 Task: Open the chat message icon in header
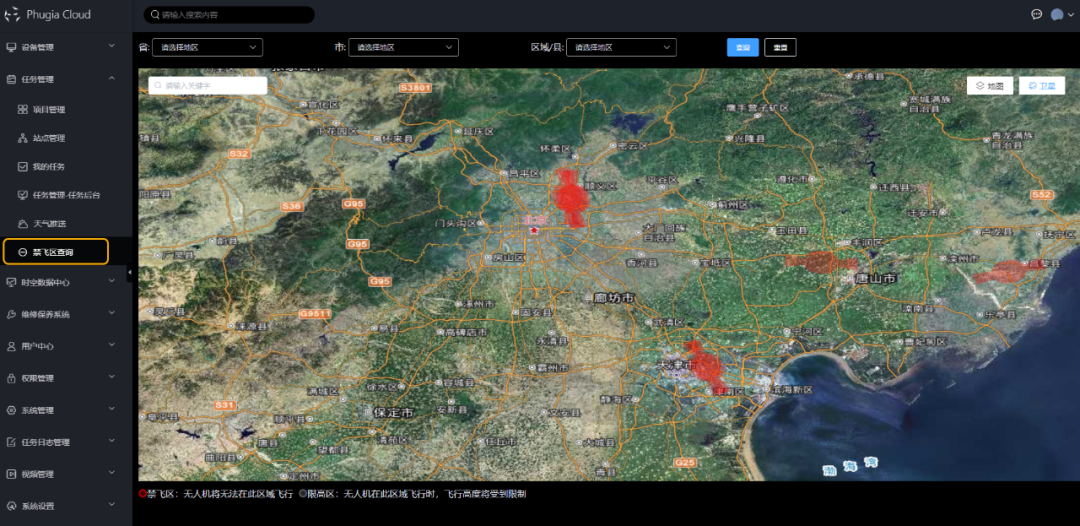(1037, 15)
